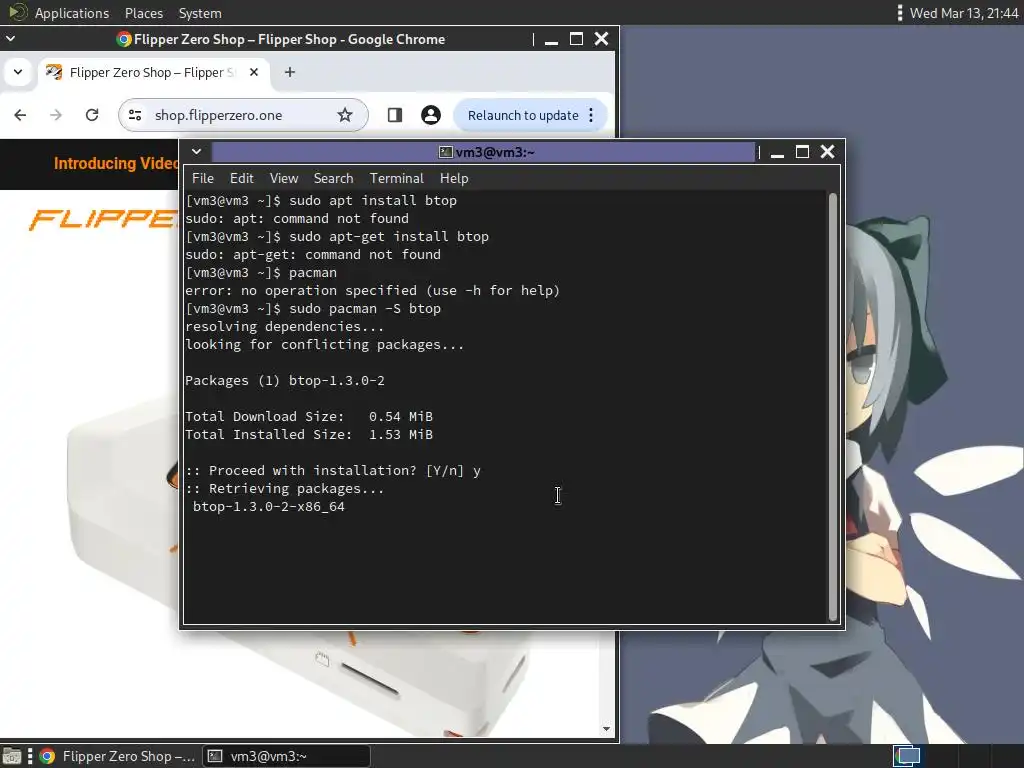
Task: View site information icon in address bar
Action: (x=135, y=115)
